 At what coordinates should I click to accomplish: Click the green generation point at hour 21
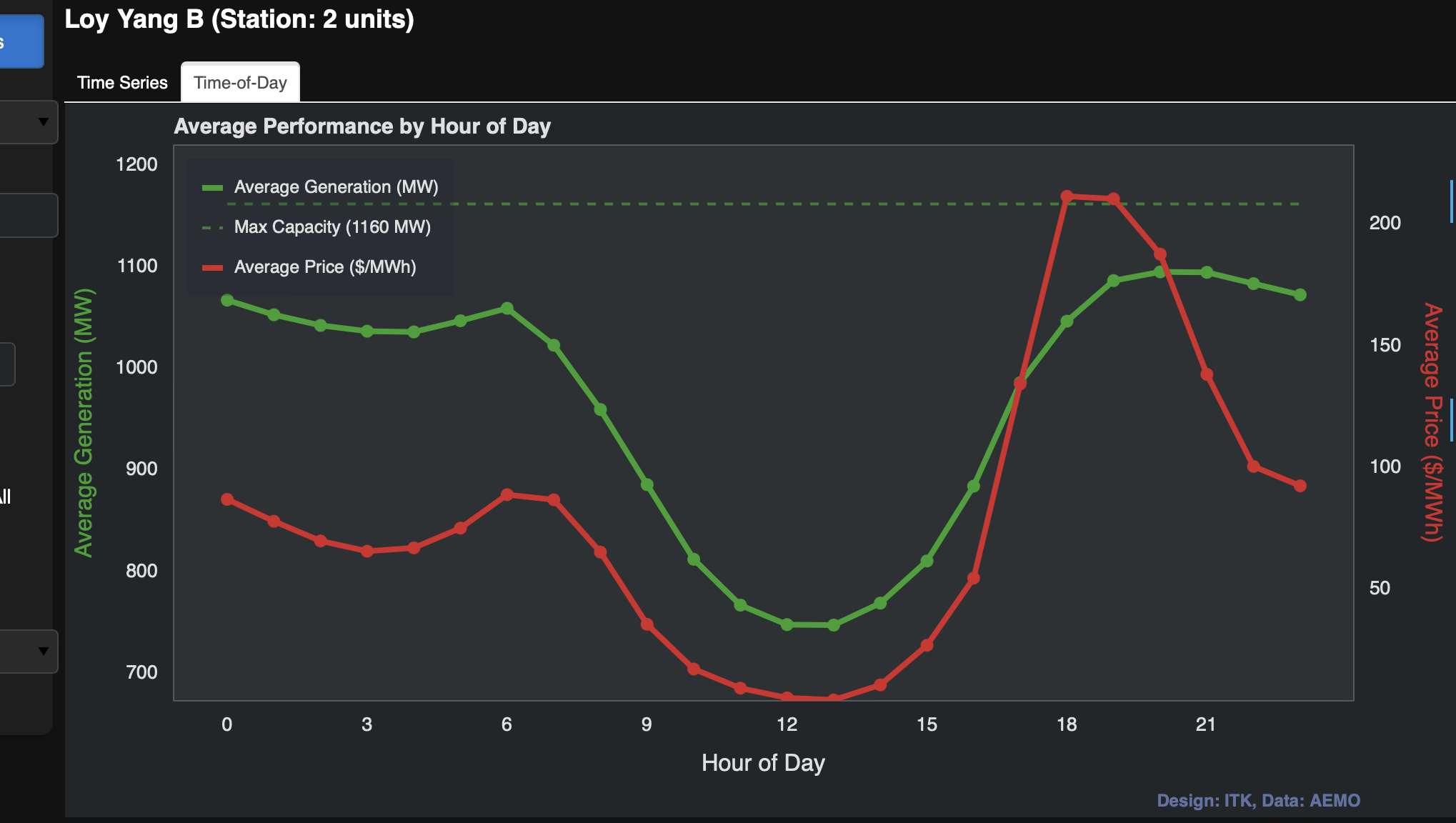pos(1207,273)
